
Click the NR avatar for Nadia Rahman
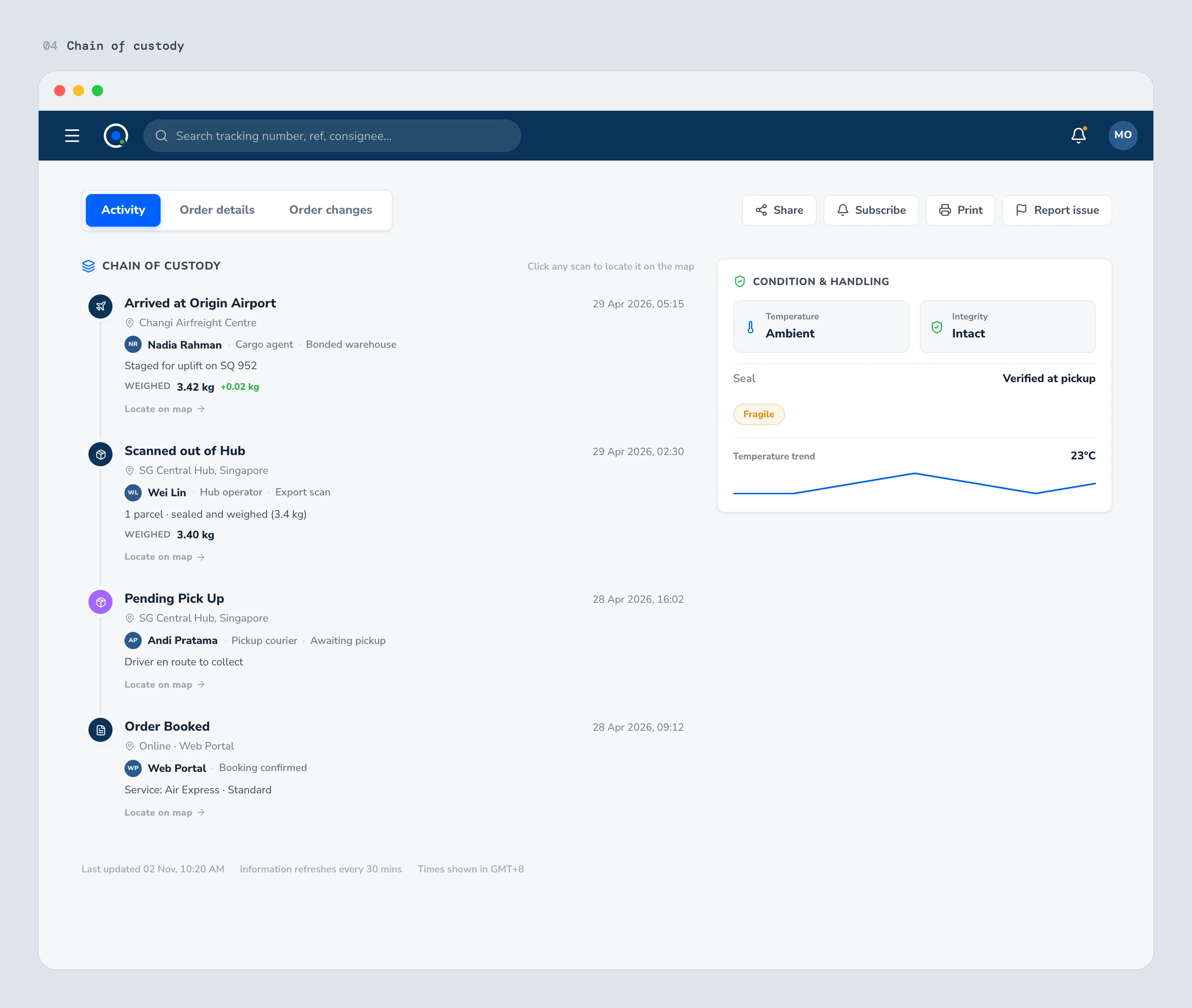(x=133, y=345)
